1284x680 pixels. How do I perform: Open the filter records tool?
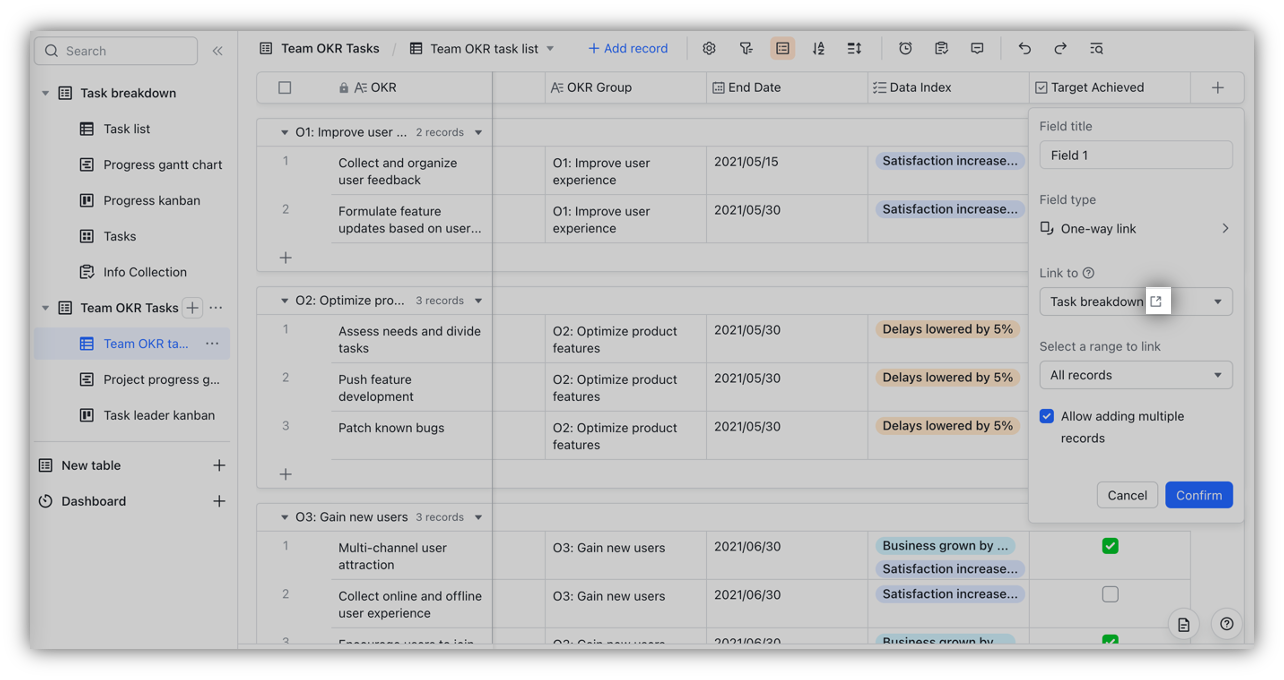(x=746, y=48)
